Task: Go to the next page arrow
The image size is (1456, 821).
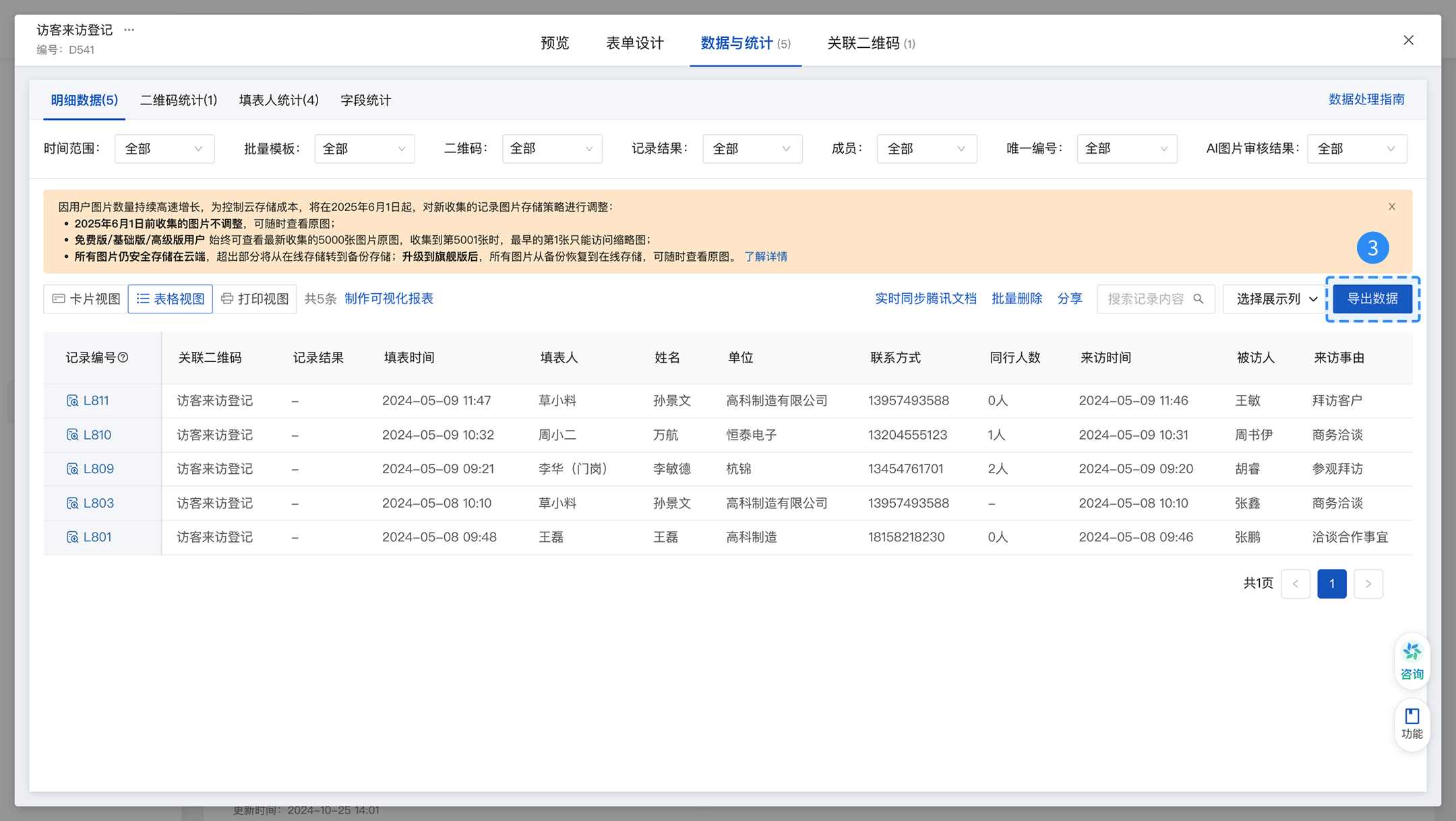Action: point(1368,584)
